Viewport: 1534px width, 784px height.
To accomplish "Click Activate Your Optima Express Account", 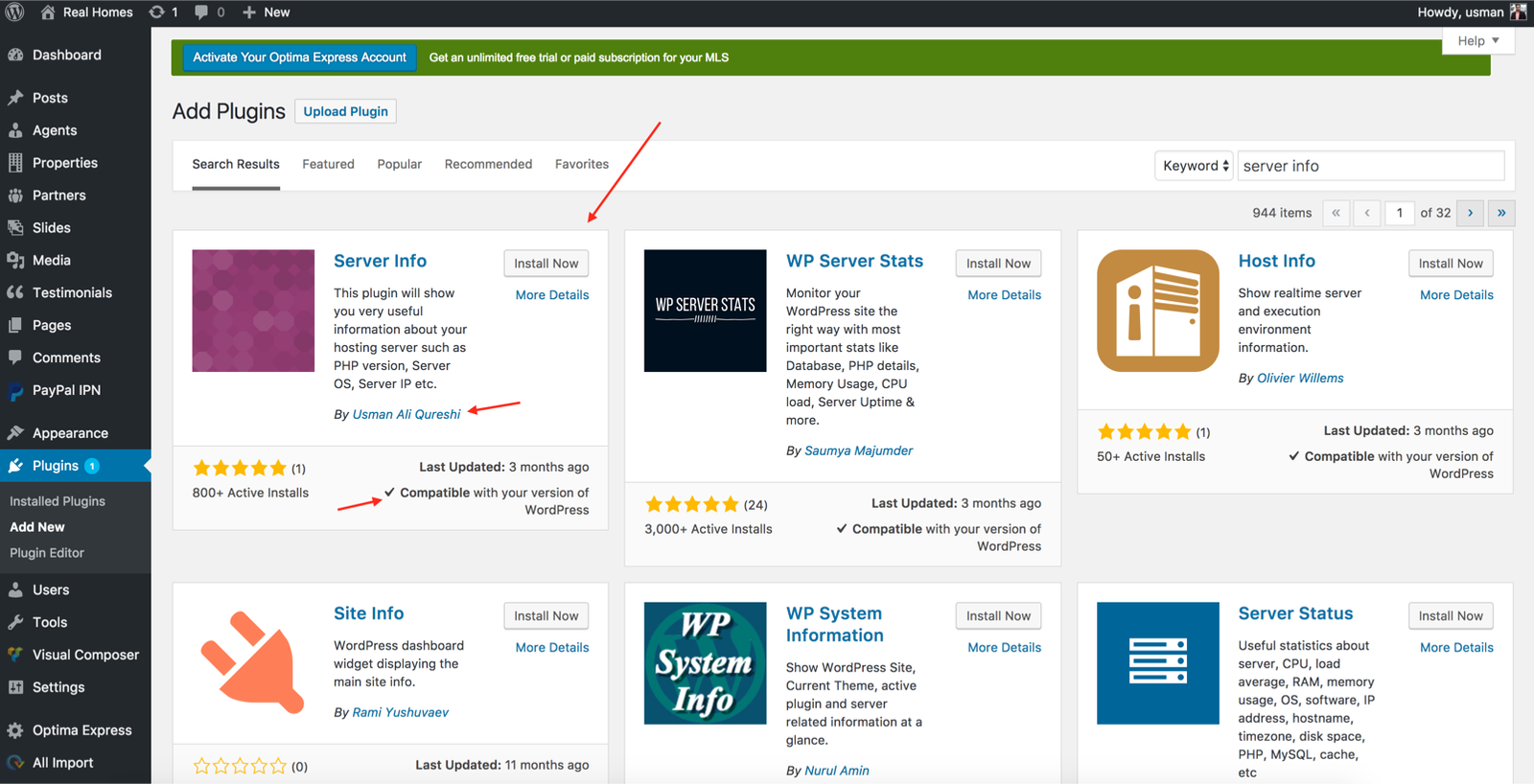I will tap(299, 58).
